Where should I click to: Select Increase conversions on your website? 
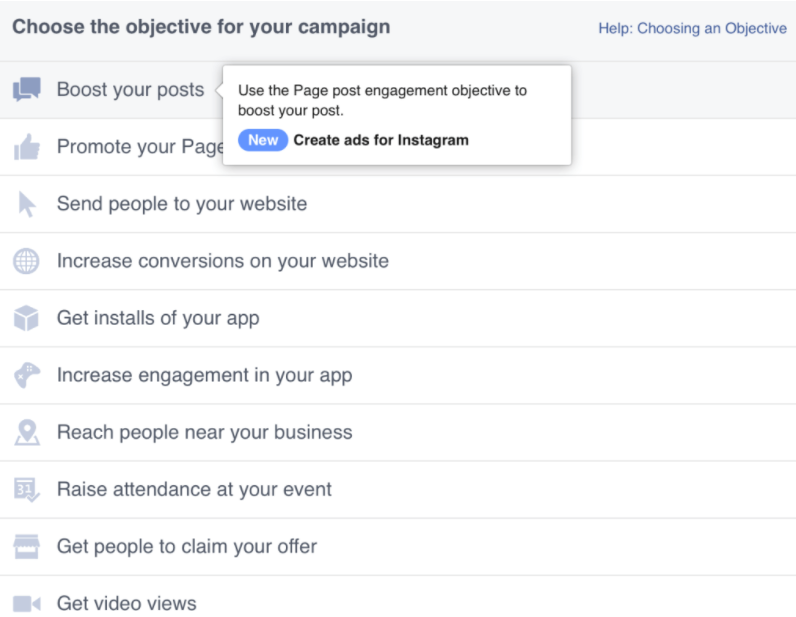(222, 261)
